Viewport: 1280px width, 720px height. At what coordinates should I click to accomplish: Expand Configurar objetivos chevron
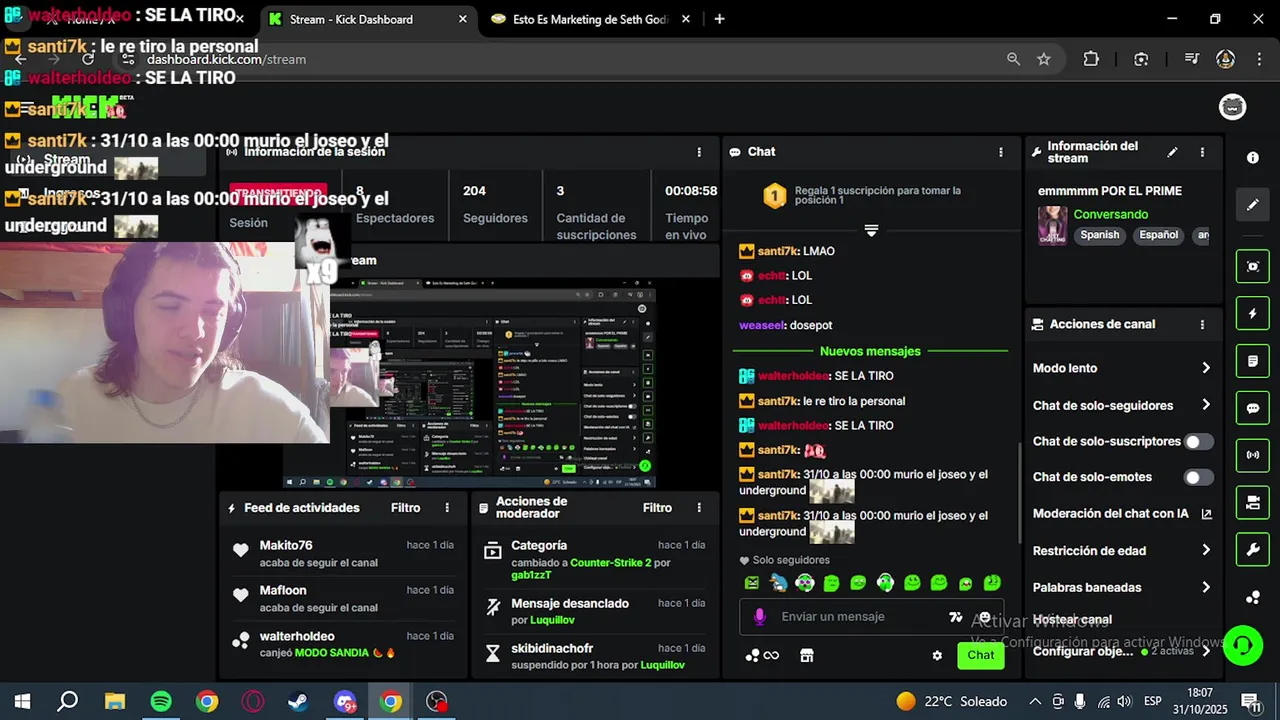(1206, 651)
